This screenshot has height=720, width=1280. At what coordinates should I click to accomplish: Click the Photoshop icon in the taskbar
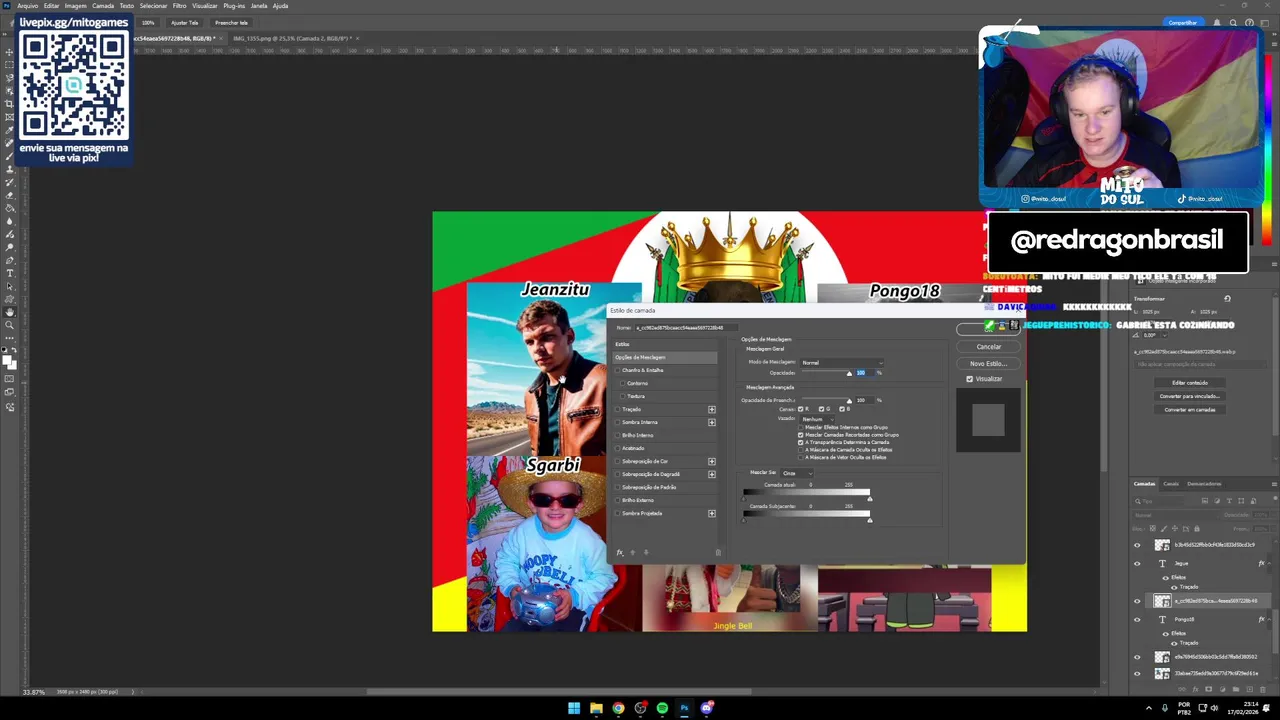(x=684, y=708)
